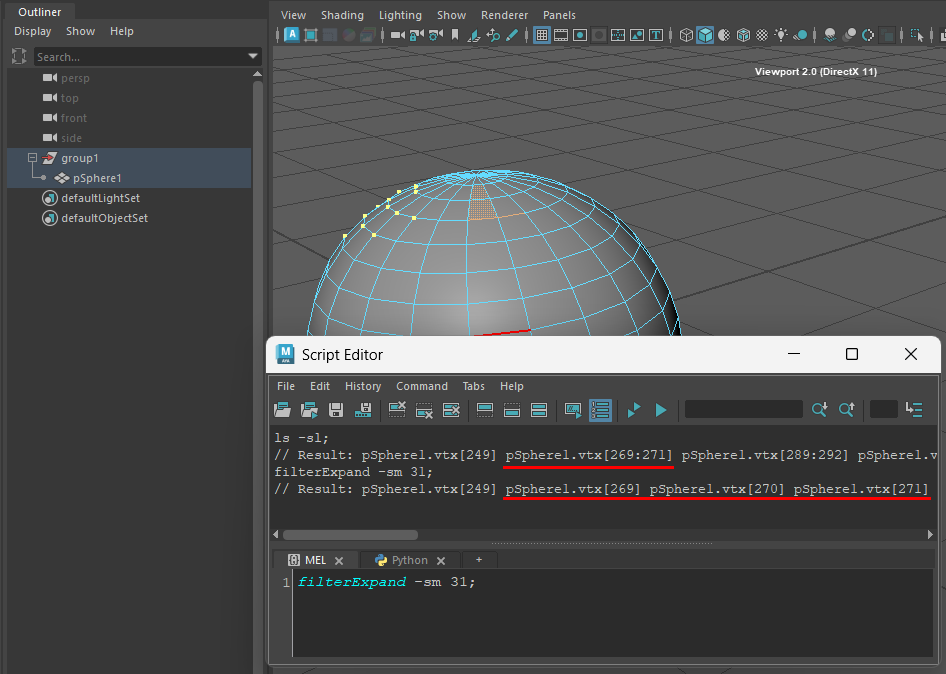Click the Clear All icon in Script Editor
The height and width of the screenshot is (674, 946).
451,410
